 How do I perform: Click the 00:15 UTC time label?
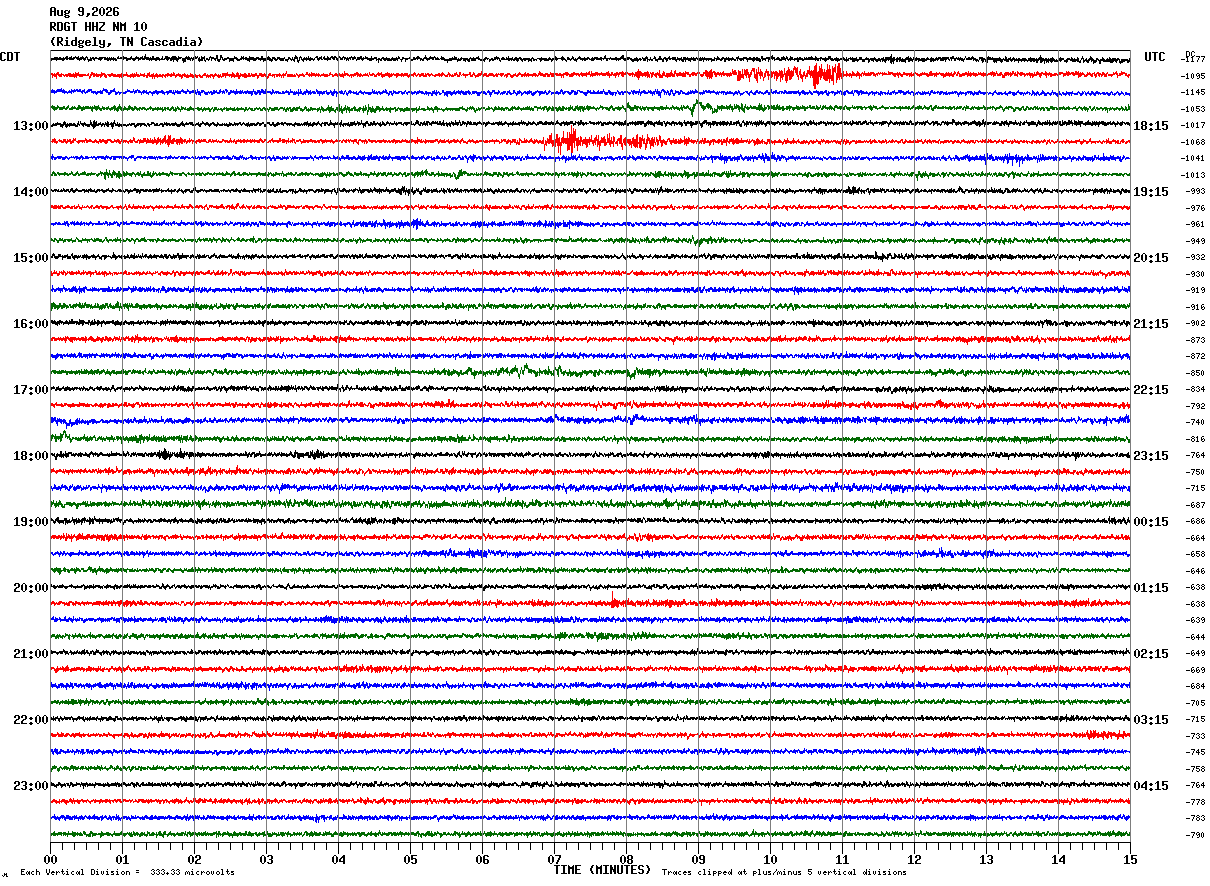1151,522
